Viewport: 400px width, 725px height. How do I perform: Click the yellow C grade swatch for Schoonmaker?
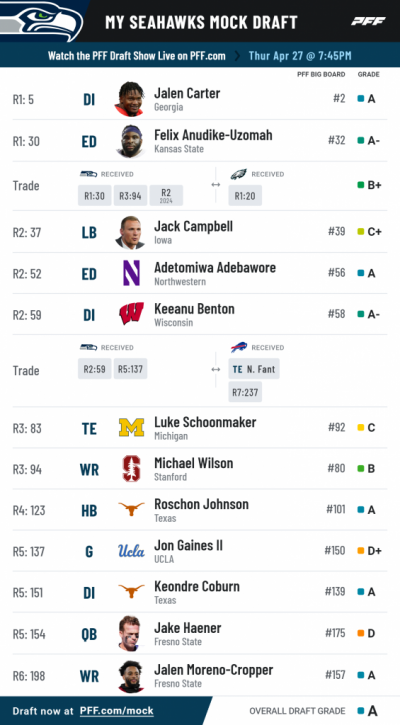pos(361,428)
